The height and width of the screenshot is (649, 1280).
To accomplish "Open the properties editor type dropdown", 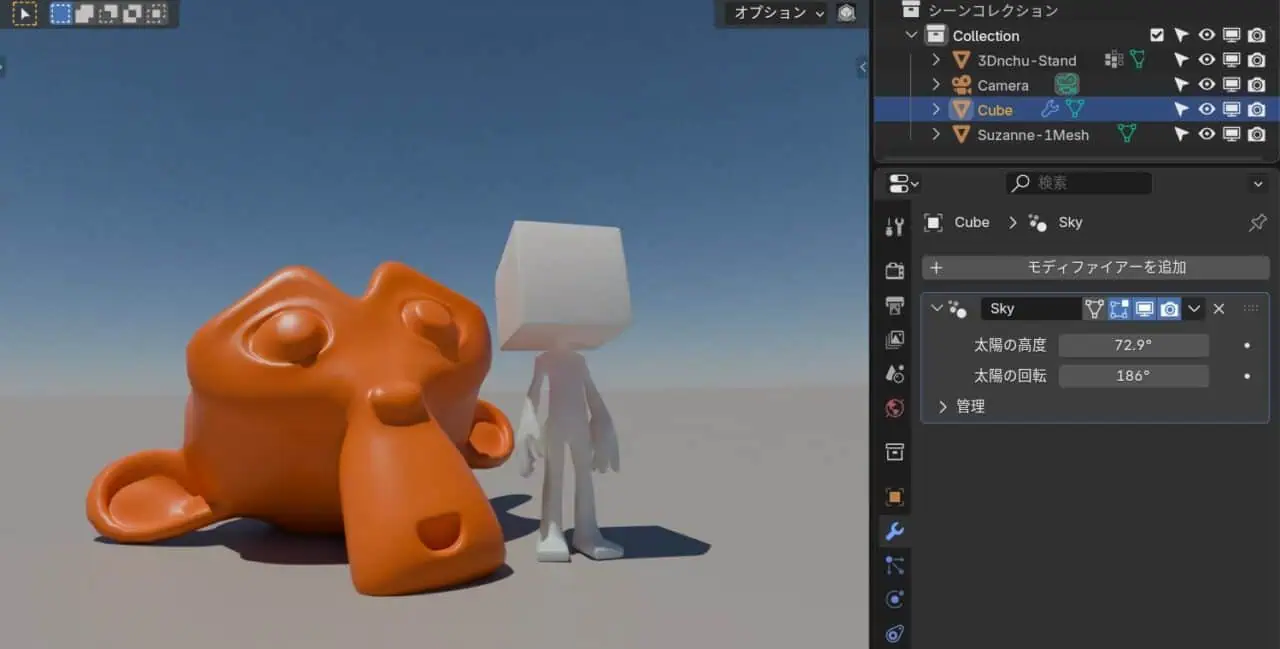I will tap(903, 184).
